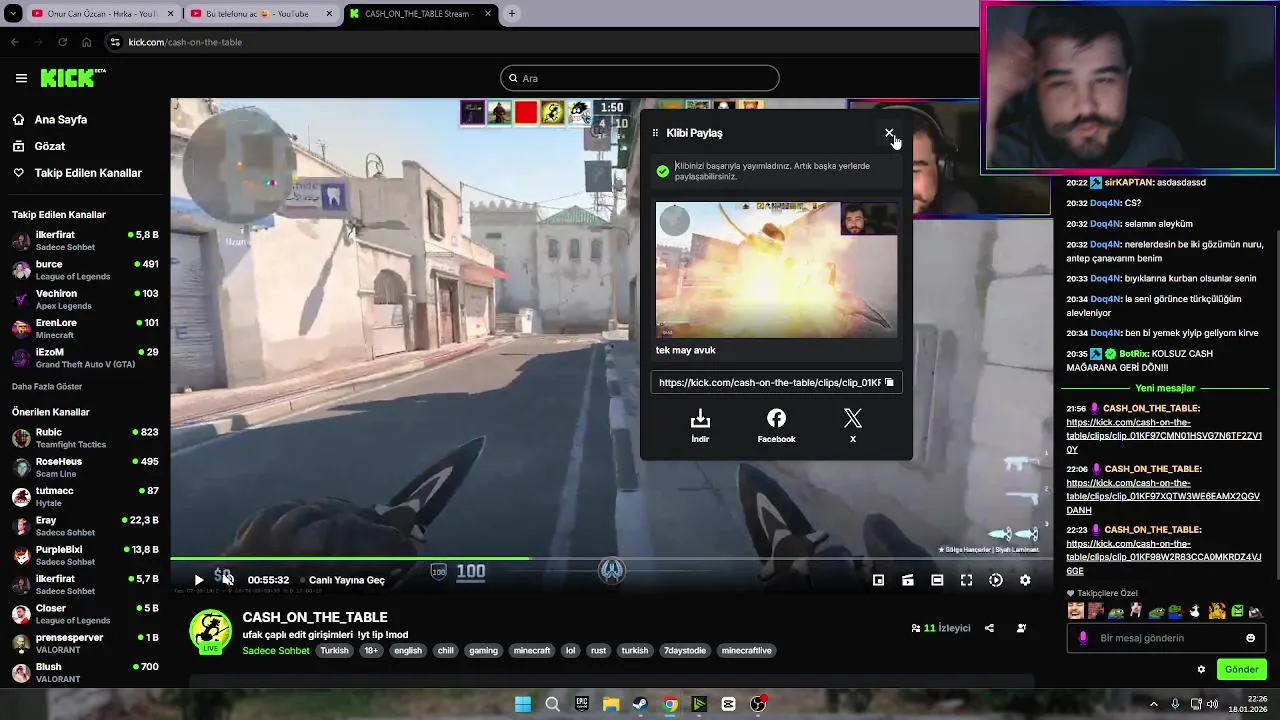Open Epic Games Launcher from taskbar
This screenshot has width=1280, height=720.
582,704
